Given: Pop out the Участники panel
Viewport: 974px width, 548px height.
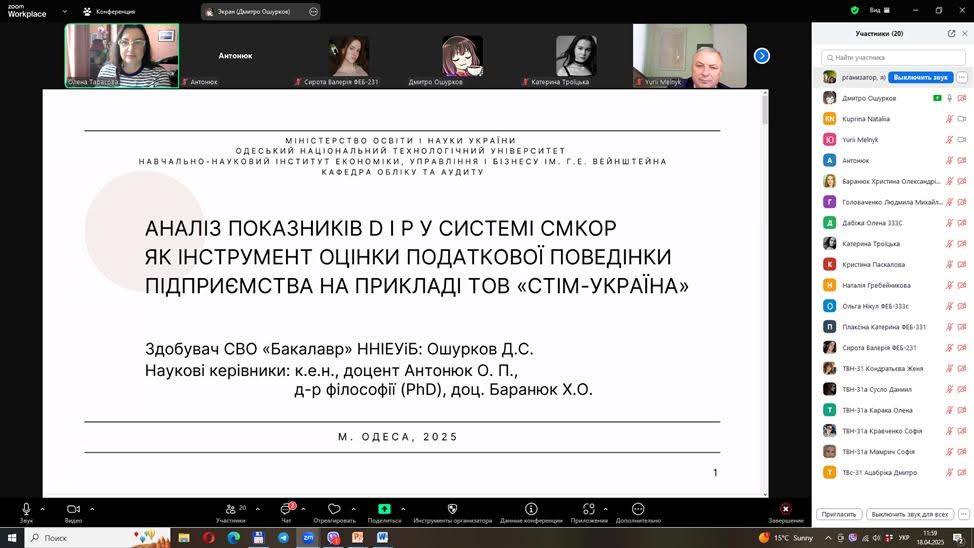Looking at the screenshot, I should click(951, 34).
